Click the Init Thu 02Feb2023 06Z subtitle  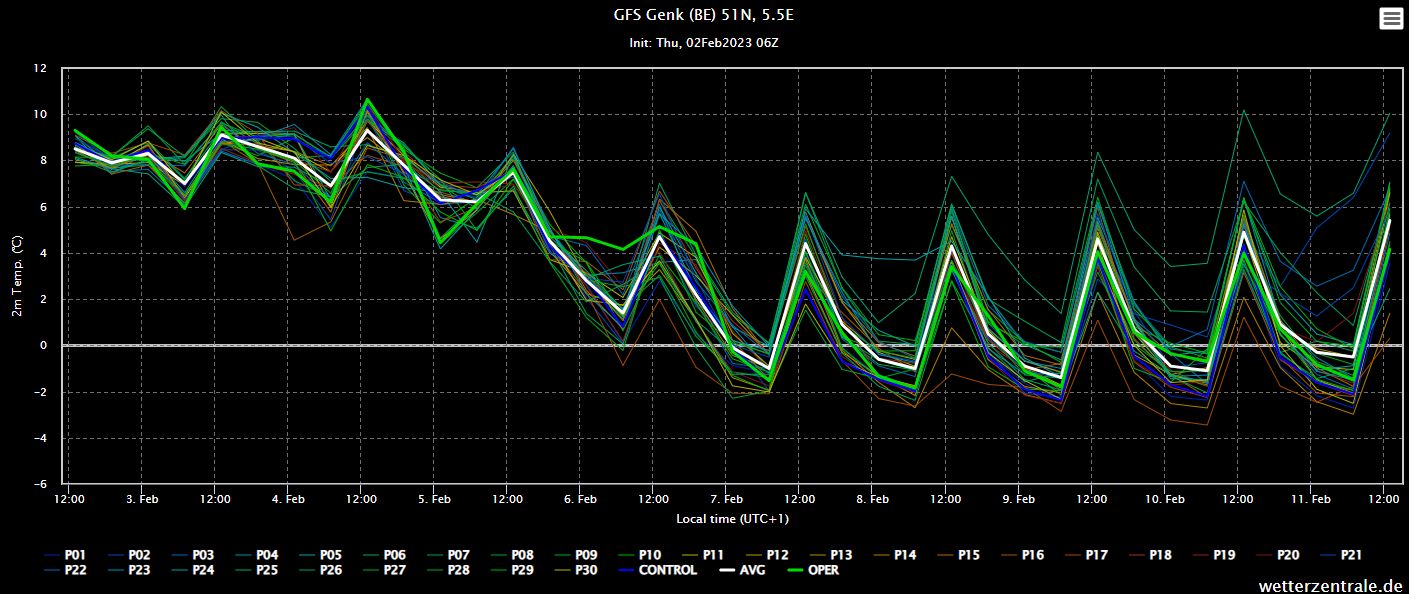(x=703, y=43)
